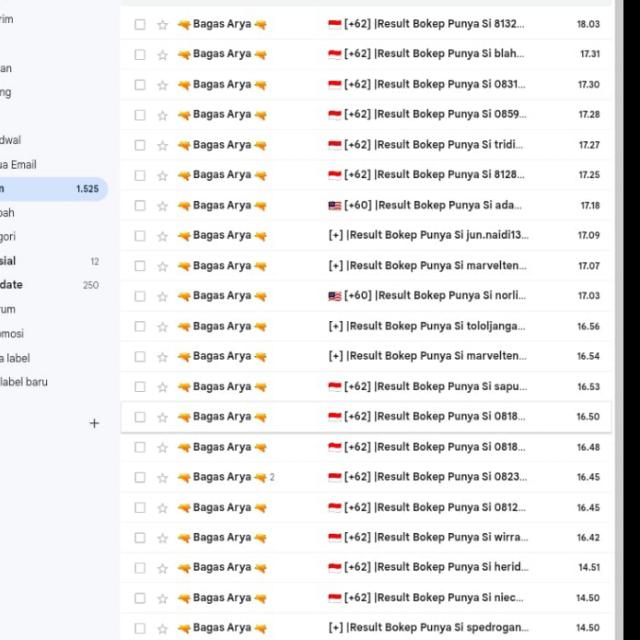Mark the 17.18 email with a star
The width and height of the screenshot is (640, 640).
tap(163, 206)
